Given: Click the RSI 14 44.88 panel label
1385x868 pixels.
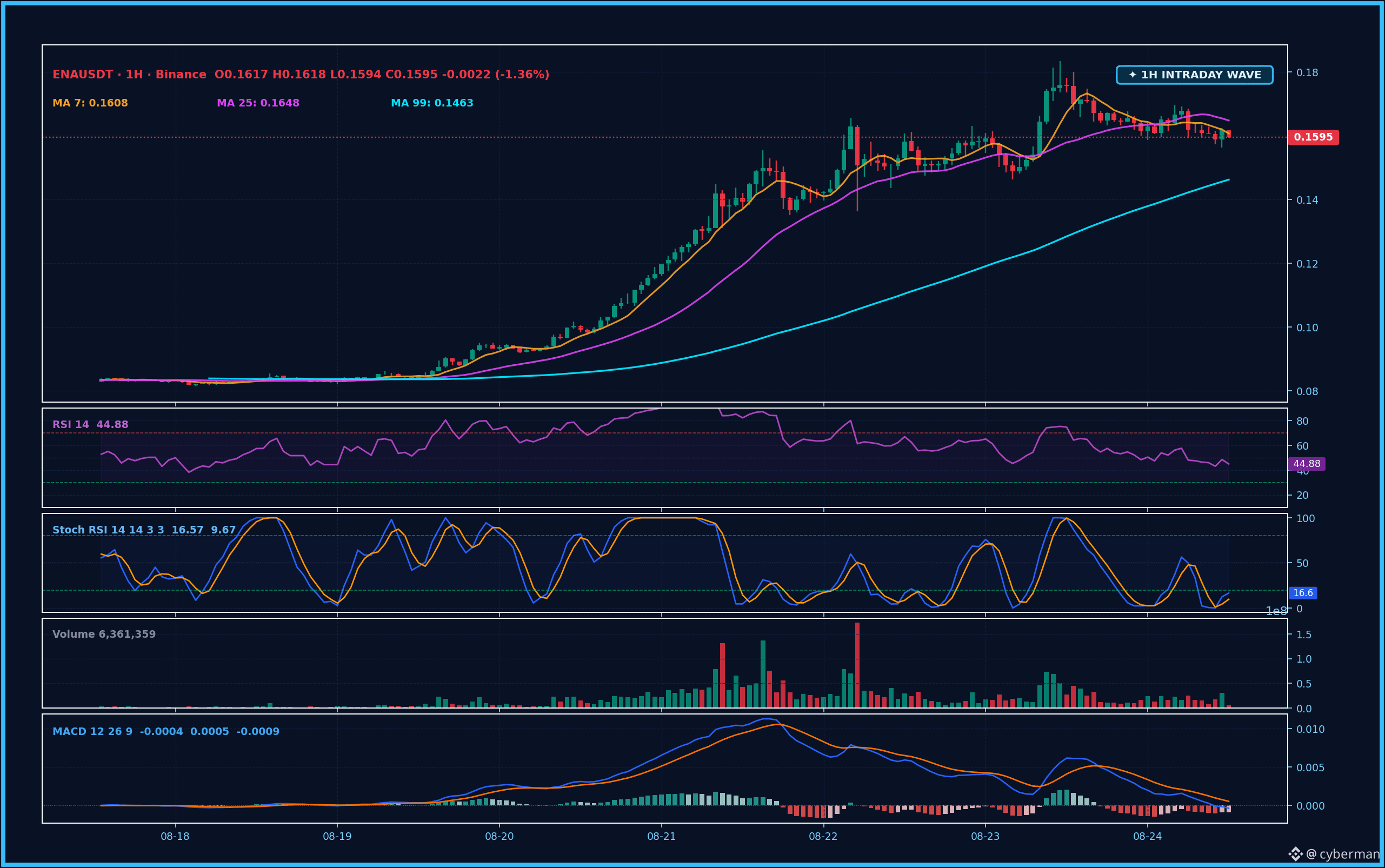Looking at the screenshot, I should 90,425.
